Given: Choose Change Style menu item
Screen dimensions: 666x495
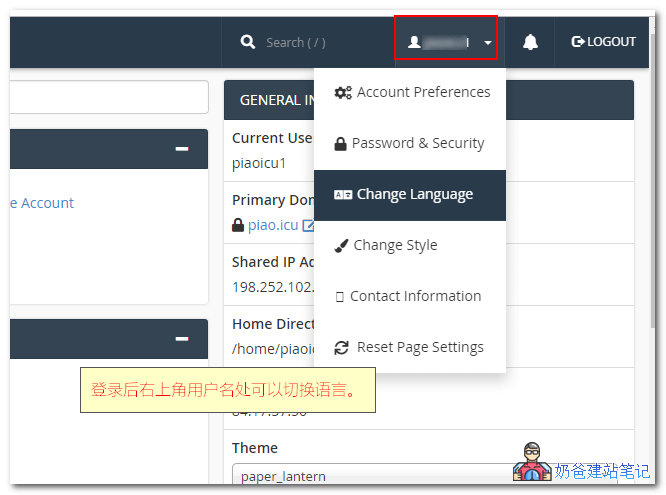Looking at the screenshot, I should (410, 245).
